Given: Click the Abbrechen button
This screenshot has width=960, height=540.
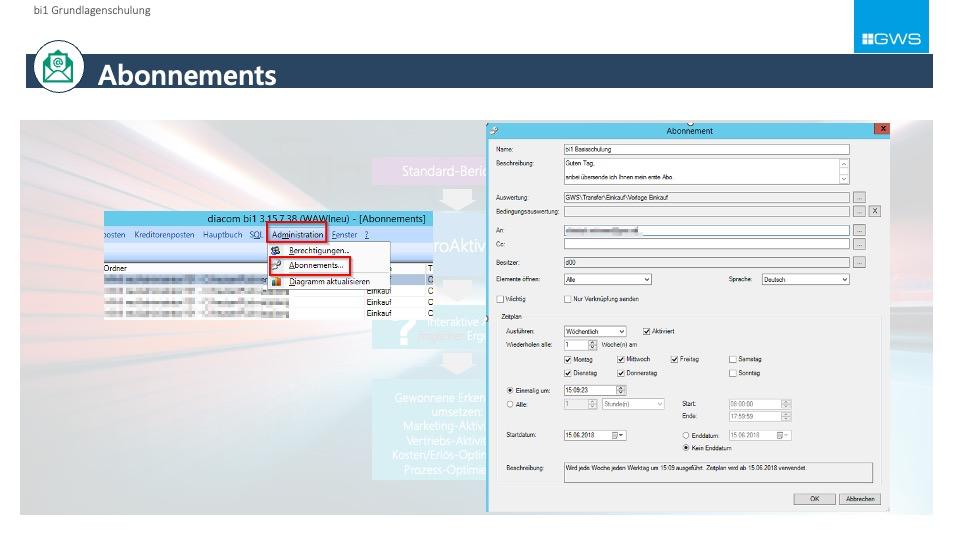Looking at the screenshot, I should coord(860,499).
